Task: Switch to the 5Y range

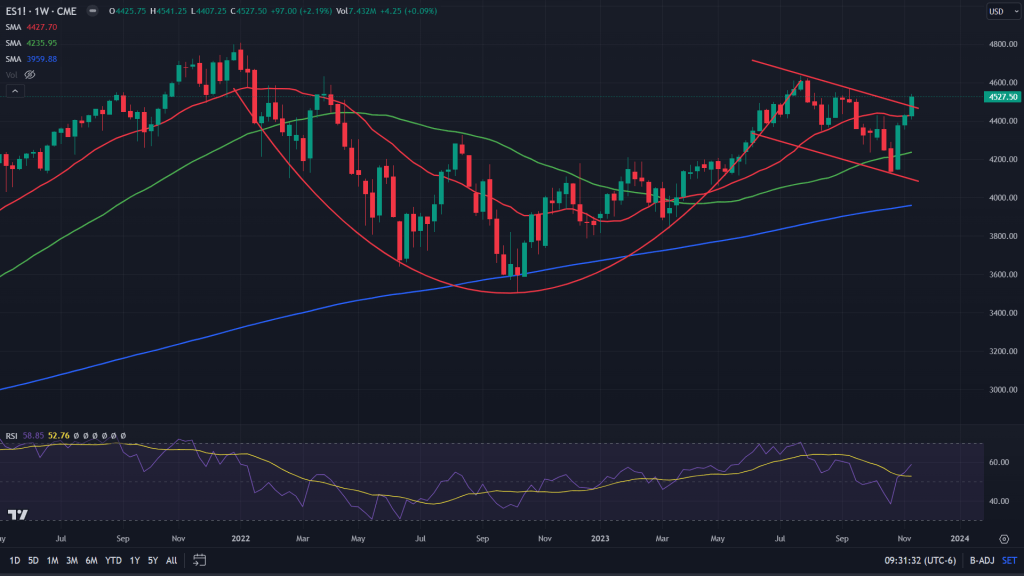Action: coord(153,560)
